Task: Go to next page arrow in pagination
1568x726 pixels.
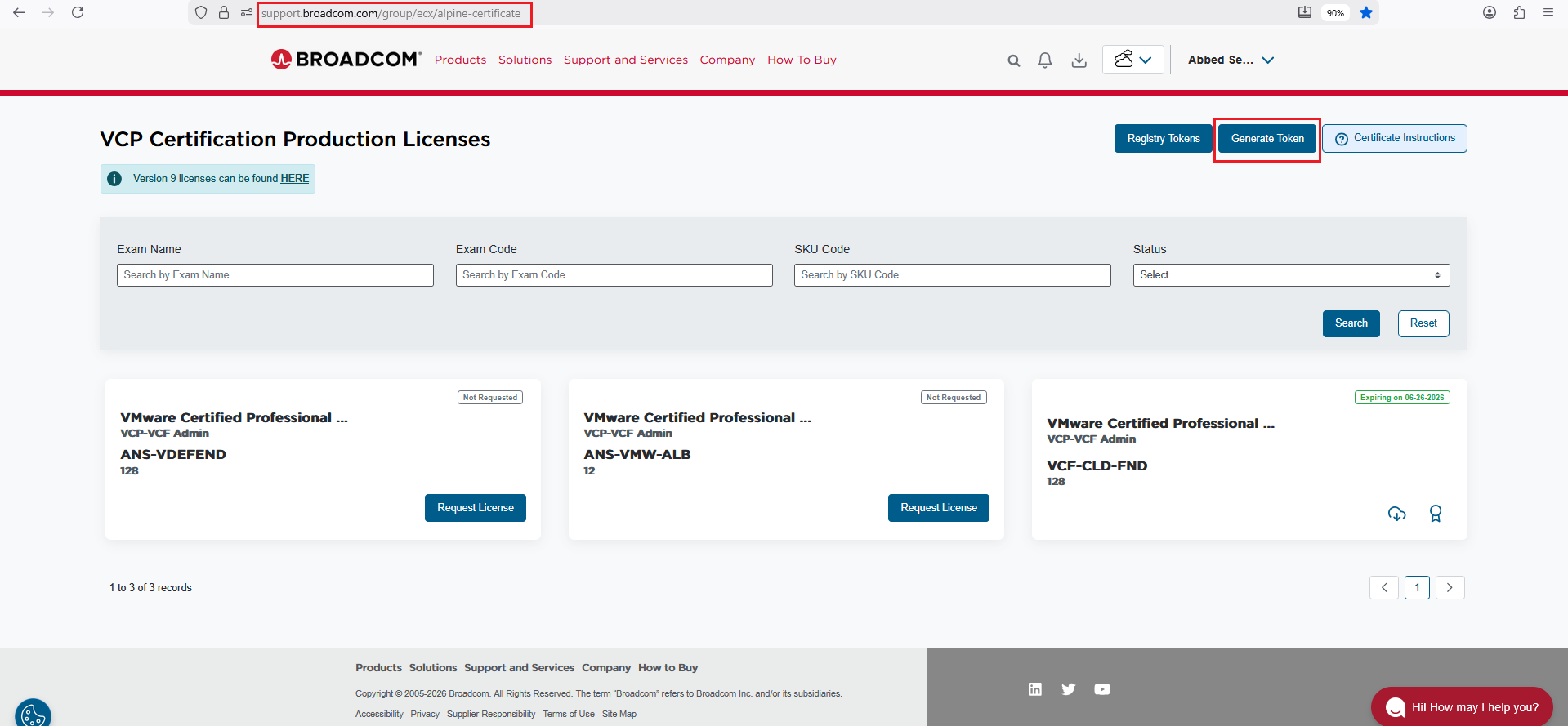Action: 1449,588
